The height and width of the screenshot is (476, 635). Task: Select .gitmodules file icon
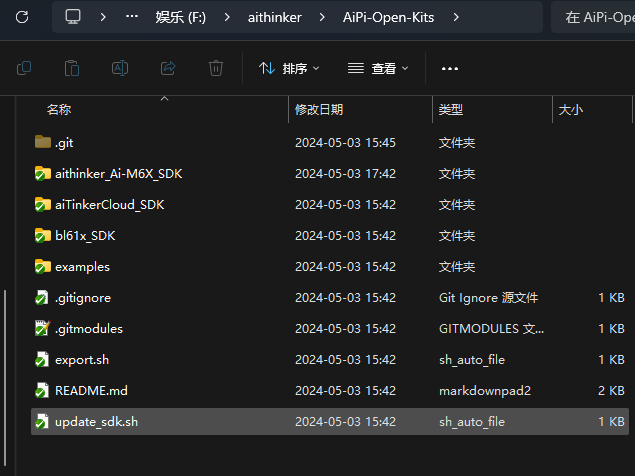click(x=42, y=329)
